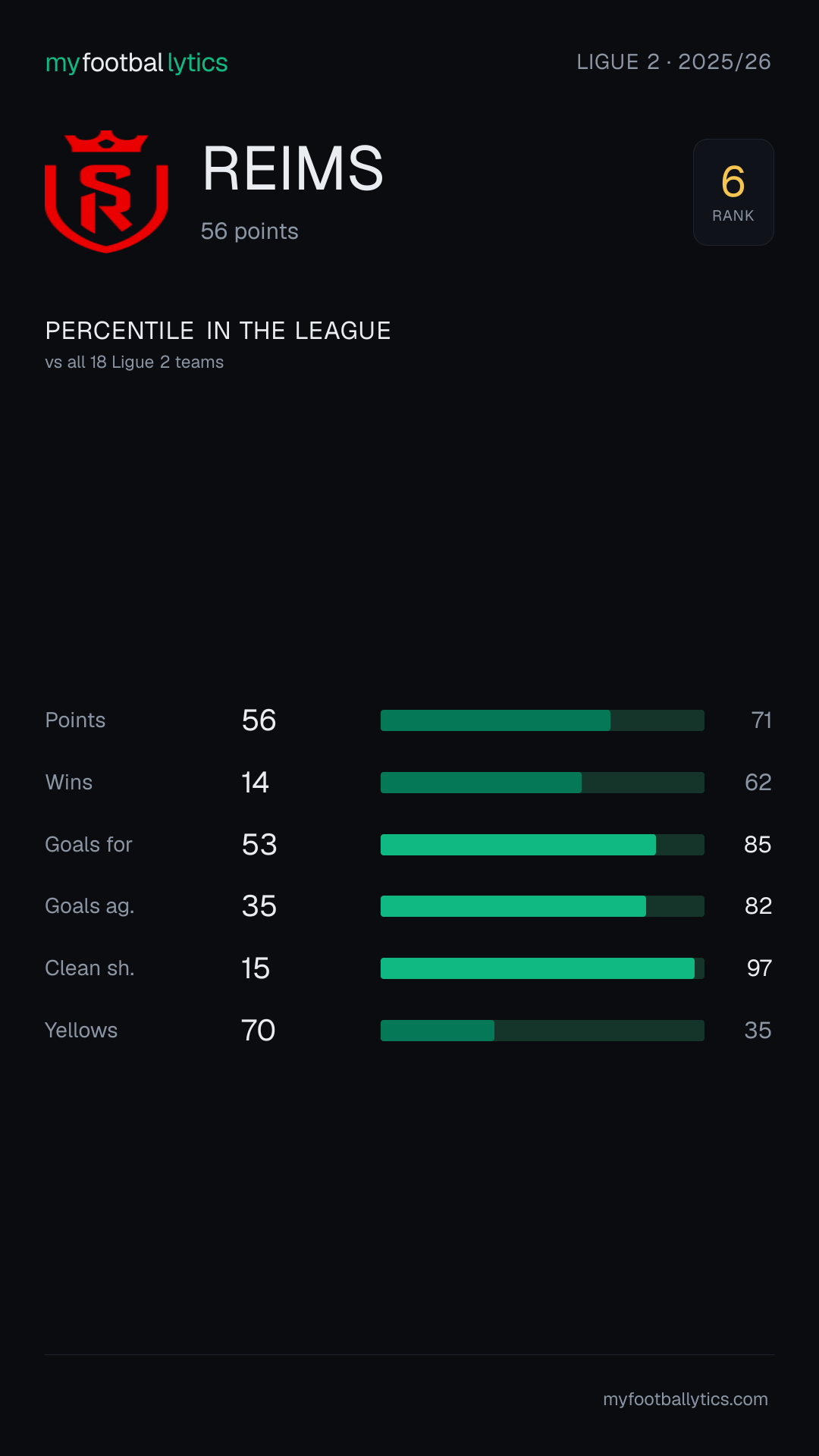Click the Clean sh. percentile number 97
The height and width of the screenshot is (1456, 819).
[x=759, y=968]
